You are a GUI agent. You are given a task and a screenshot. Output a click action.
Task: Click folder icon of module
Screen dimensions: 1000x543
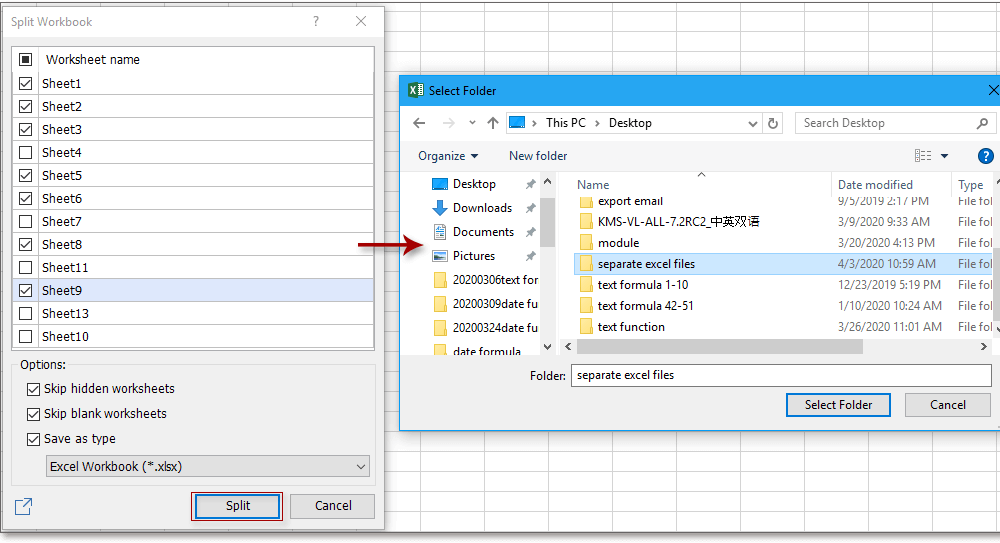pos(586,242)
